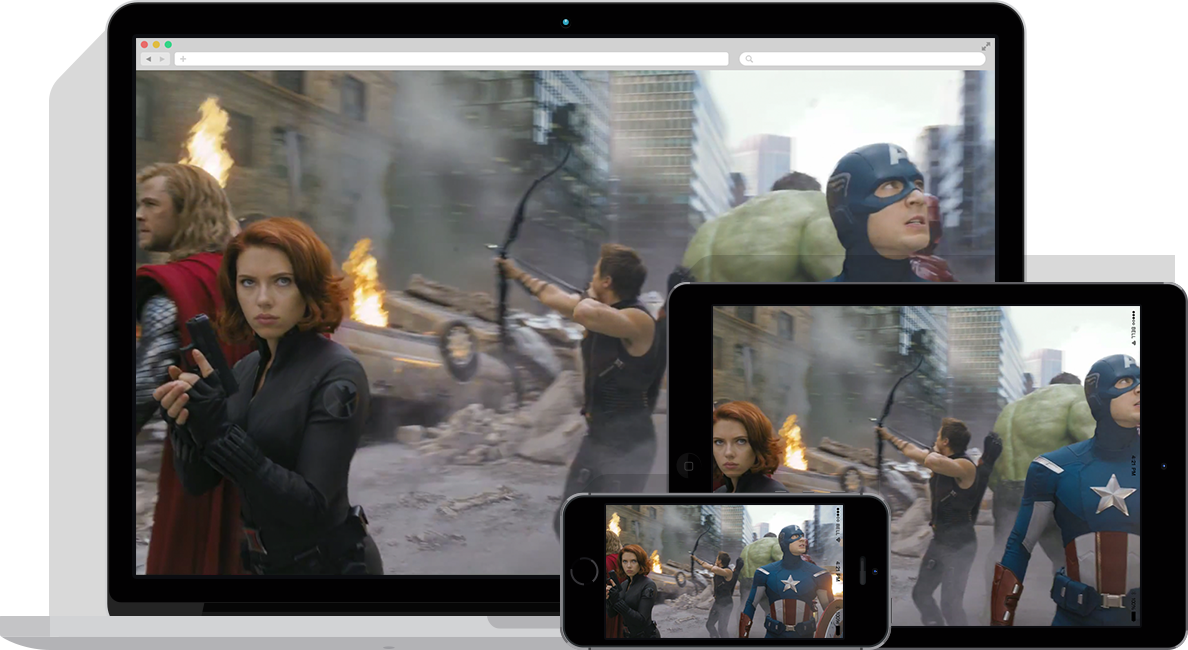Viewport: 1188px width, 650px height.
Task: Select the video frame on the laptop browser
Action: pyautogui.click(x=564, y=322)
